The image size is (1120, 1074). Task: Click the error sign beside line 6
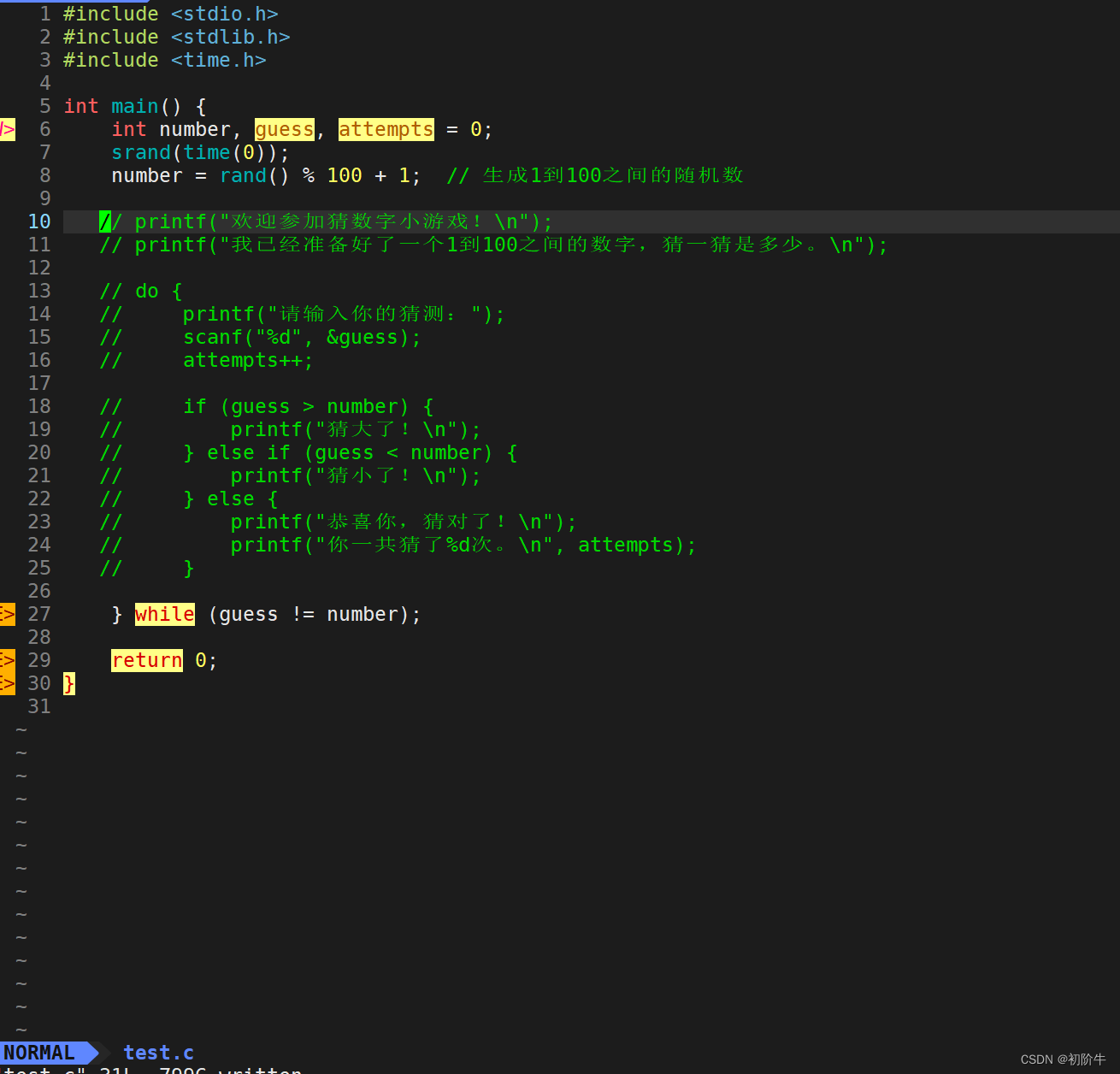point(8,130)
